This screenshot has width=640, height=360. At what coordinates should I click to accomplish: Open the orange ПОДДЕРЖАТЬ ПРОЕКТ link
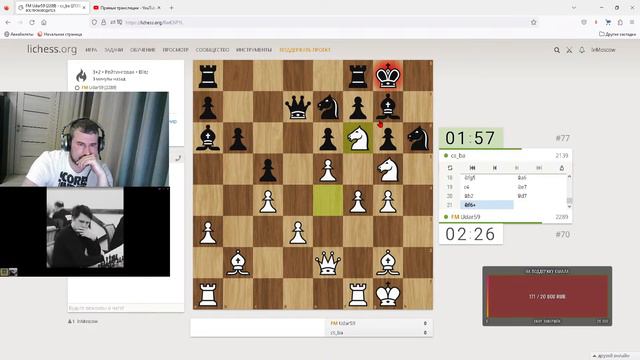tap(305, 50)
